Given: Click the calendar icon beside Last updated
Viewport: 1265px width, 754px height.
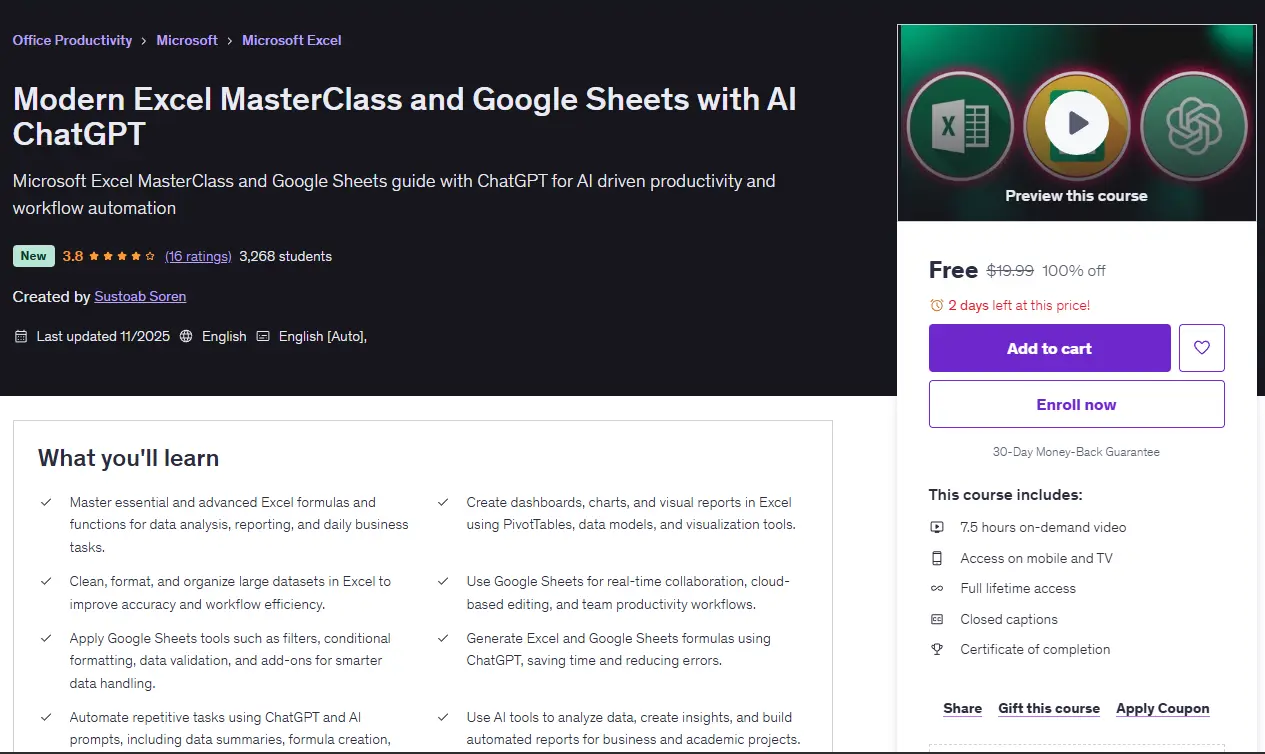Looking at the screenshot, I should click(20, 336).
